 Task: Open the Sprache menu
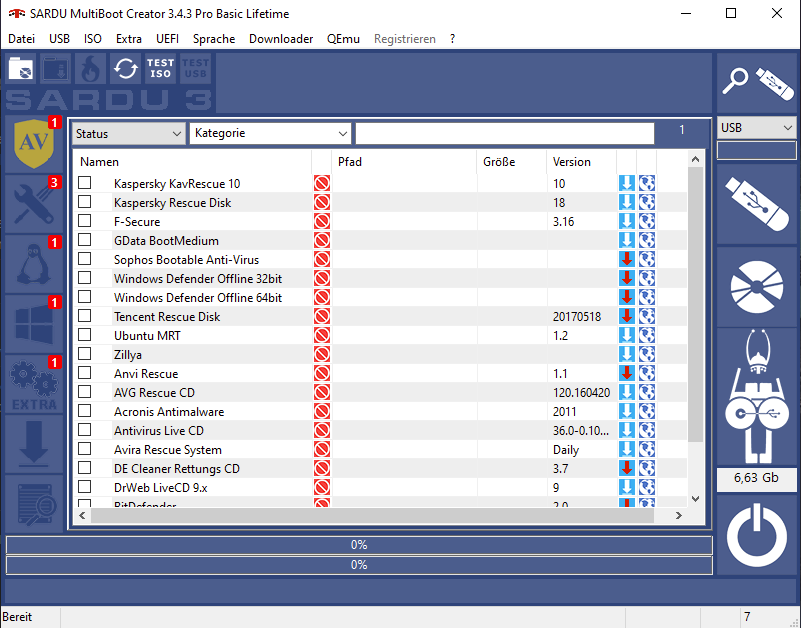(214, 39)
